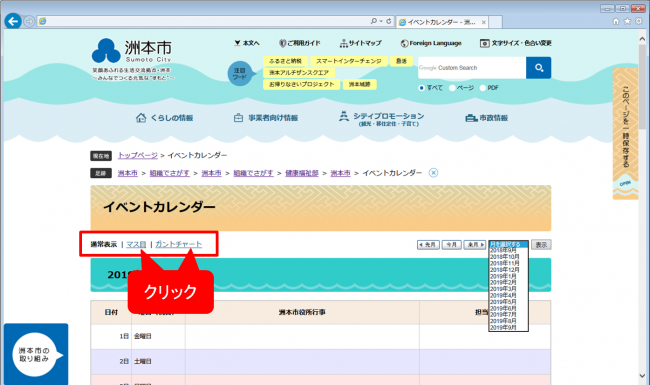The height and width of the screenshot is (385, 650).
Task: Click the 健康福祉部 footprint link
Action: tap(302, 173)
